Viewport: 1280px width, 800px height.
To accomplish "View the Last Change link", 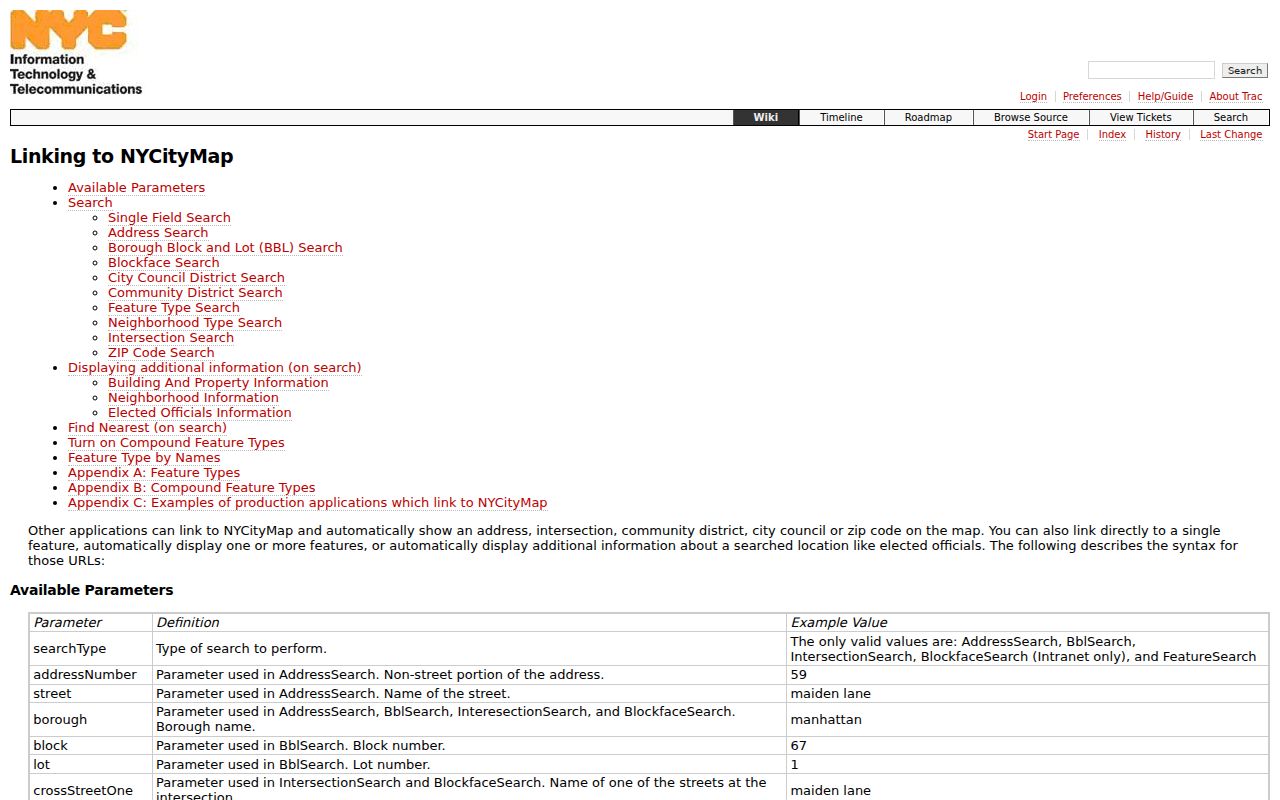I will coord(1231,135).
